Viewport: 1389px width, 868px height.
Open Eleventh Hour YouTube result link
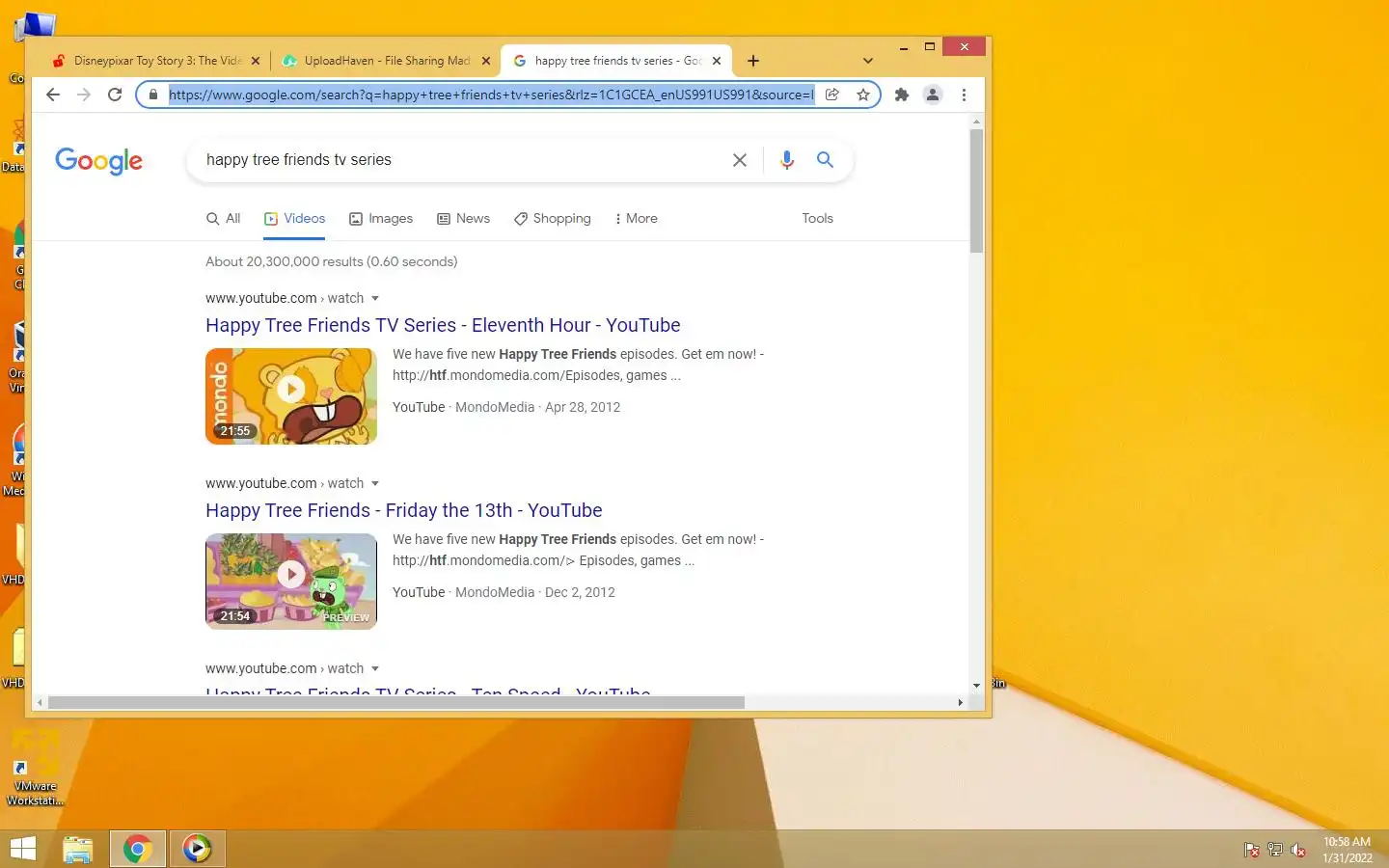pos(443,325)
